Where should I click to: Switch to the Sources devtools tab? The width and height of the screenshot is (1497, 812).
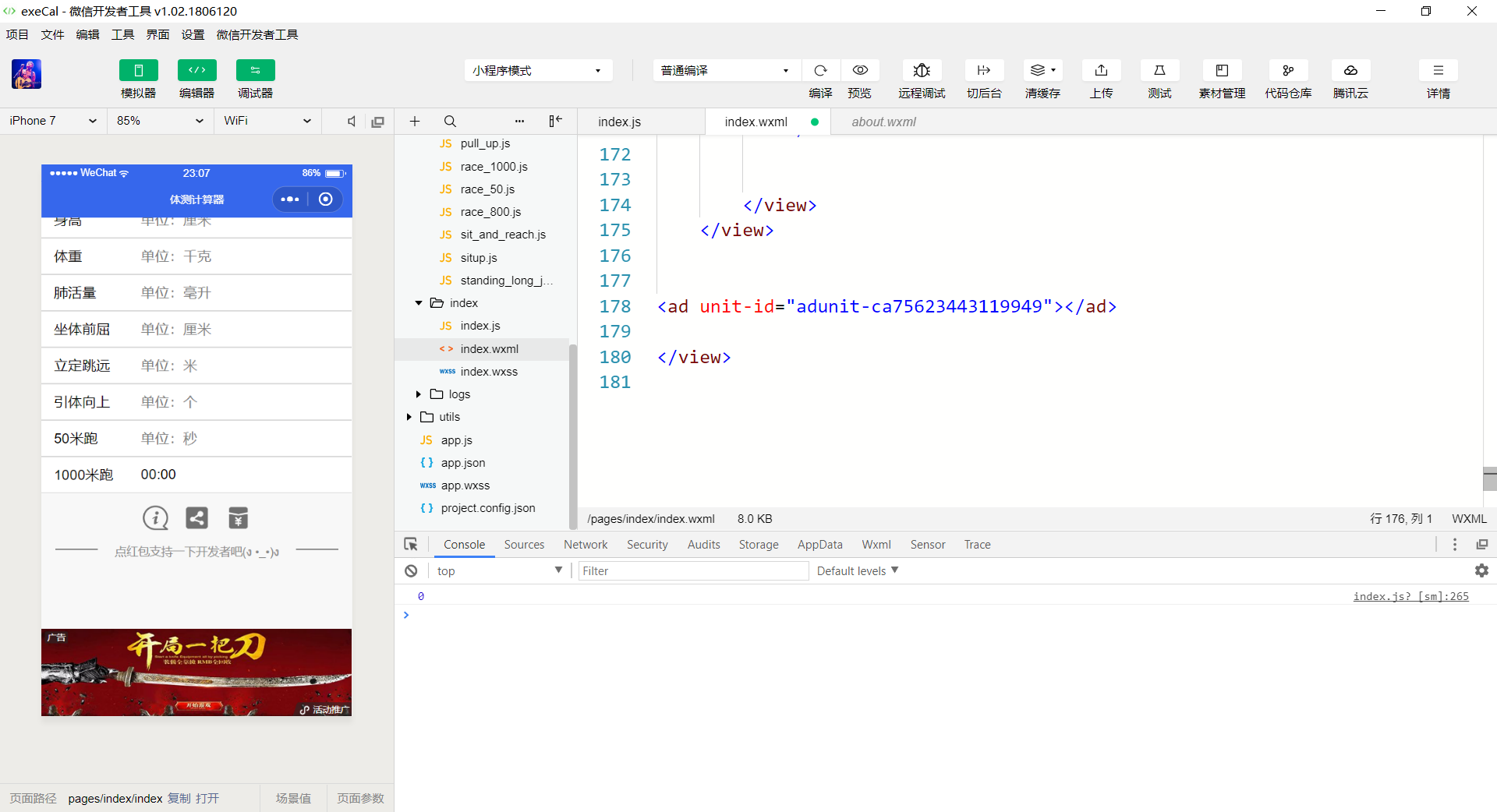(x=524, y=545)
